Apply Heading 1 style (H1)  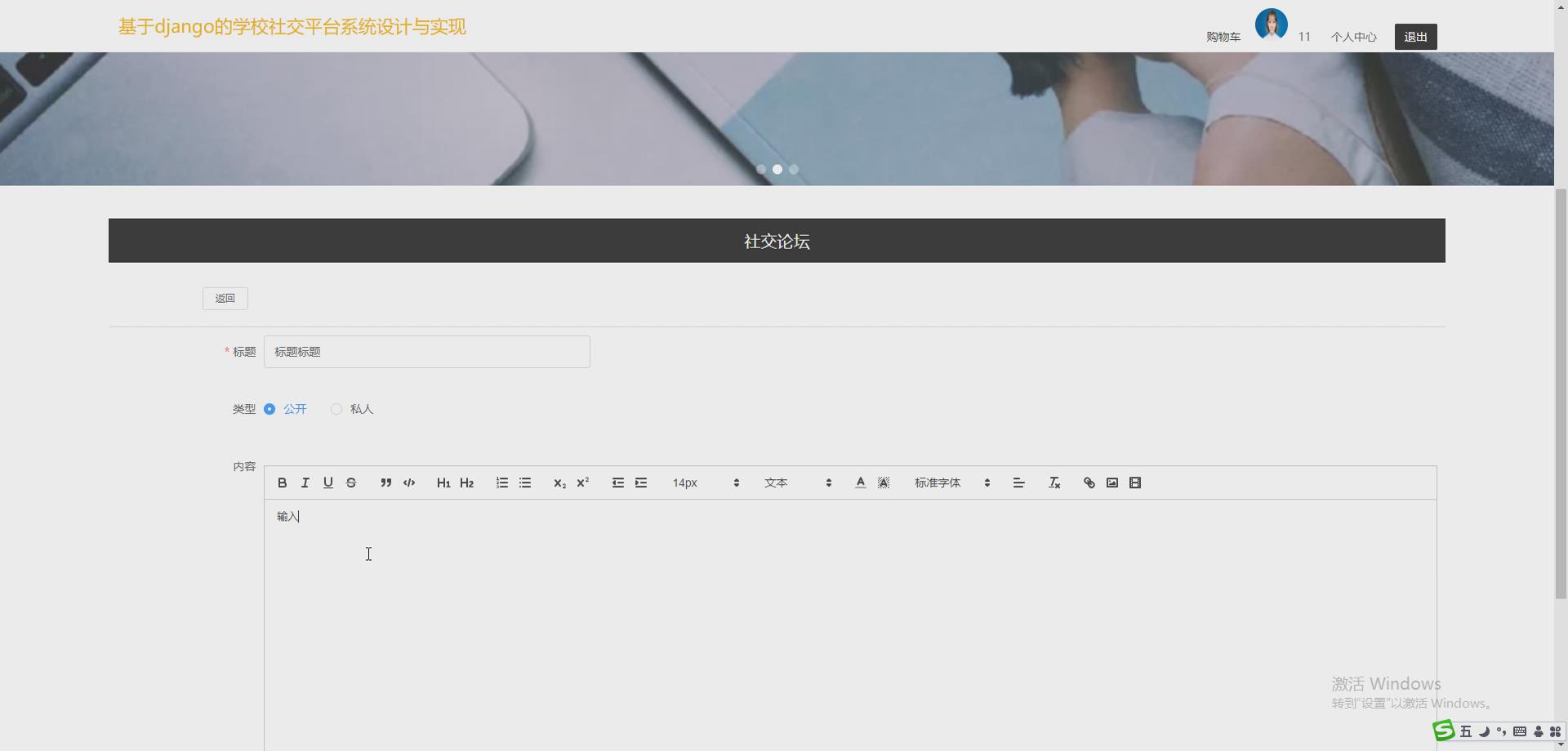[x=443, y=483]
